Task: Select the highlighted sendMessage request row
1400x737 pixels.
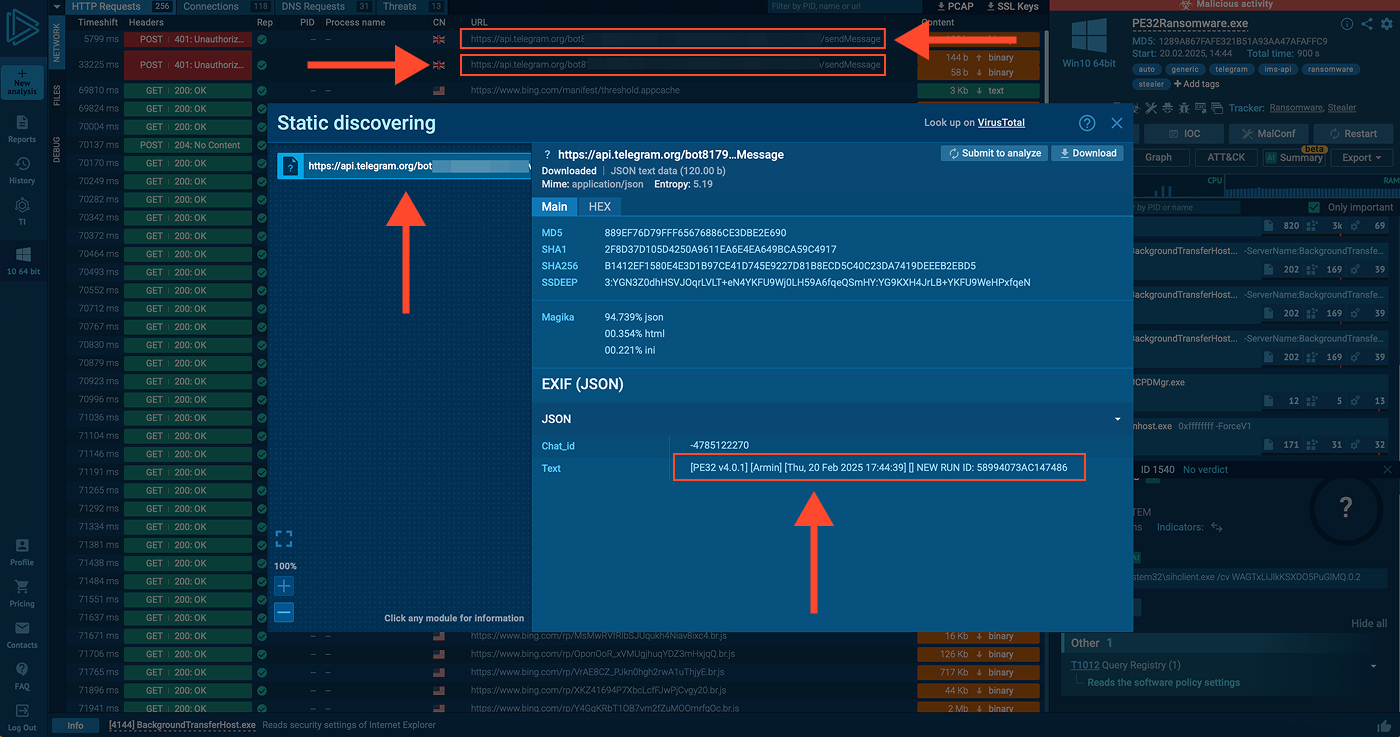Action: pos(672,38)
